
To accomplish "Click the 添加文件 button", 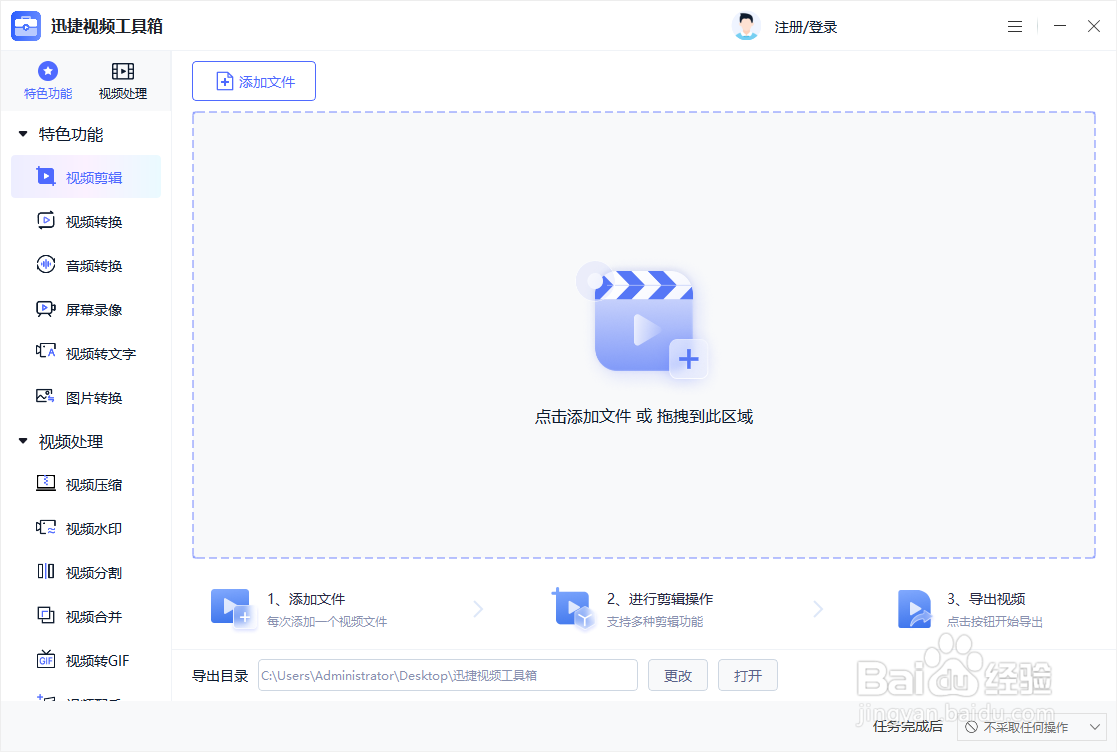I will coord(254,81).
